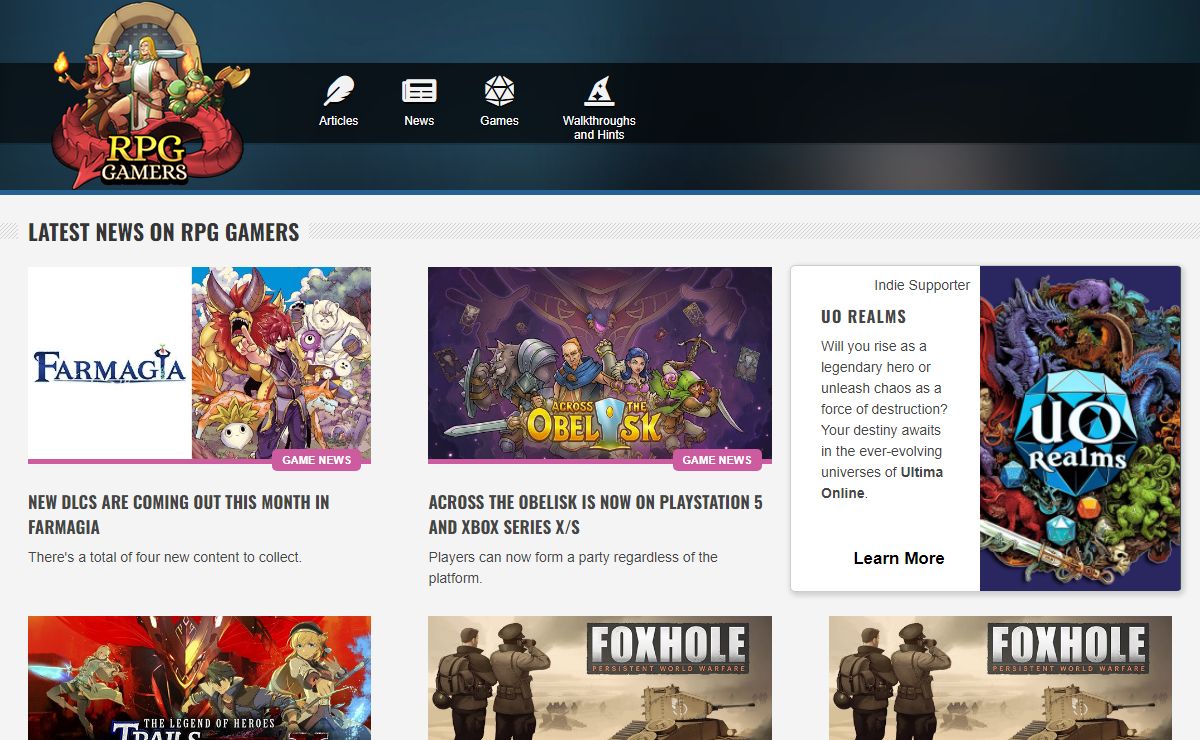Open News via the newspaper icon
Image resolution: width=1200 pixels, height=740 pixels.
pos(419,91)
